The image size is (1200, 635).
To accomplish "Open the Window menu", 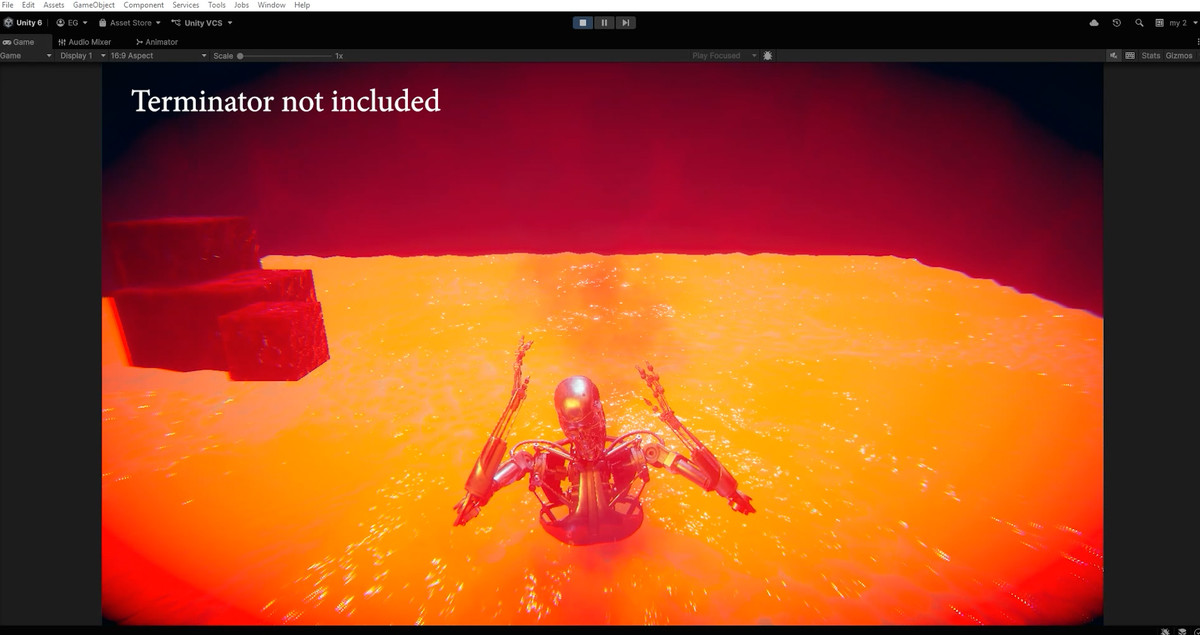I will pos(271,6).
